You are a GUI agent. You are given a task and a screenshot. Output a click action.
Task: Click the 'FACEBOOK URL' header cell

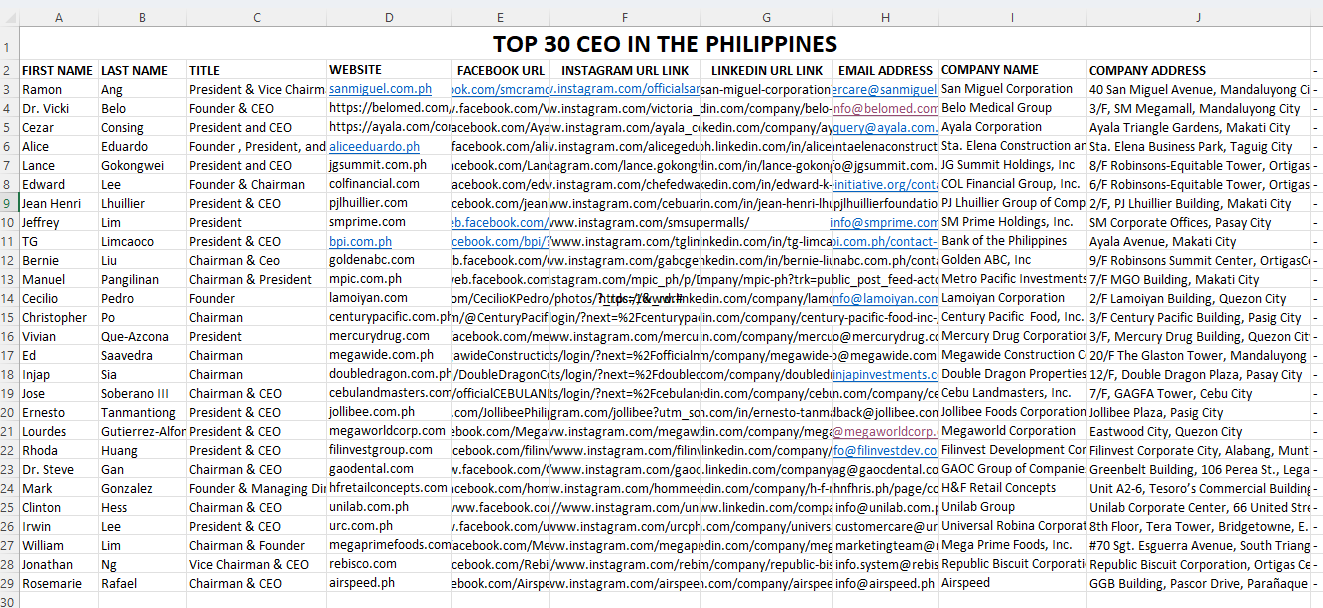500,70
